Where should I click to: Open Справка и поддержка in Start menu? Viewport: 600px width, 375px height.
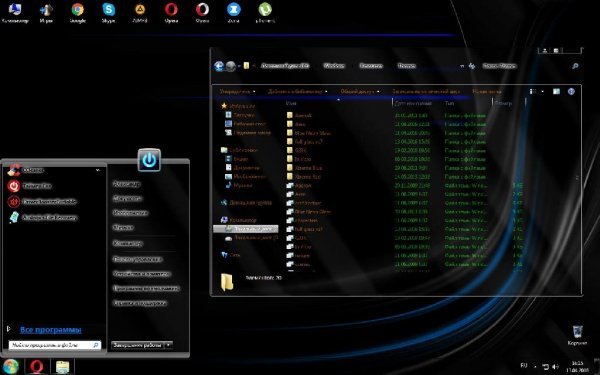pyautogui.click(x=139, y=303)
